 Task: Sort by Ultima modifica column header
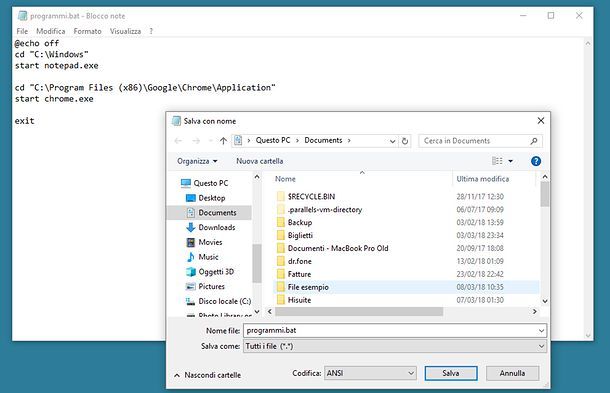tap(482, 179)
